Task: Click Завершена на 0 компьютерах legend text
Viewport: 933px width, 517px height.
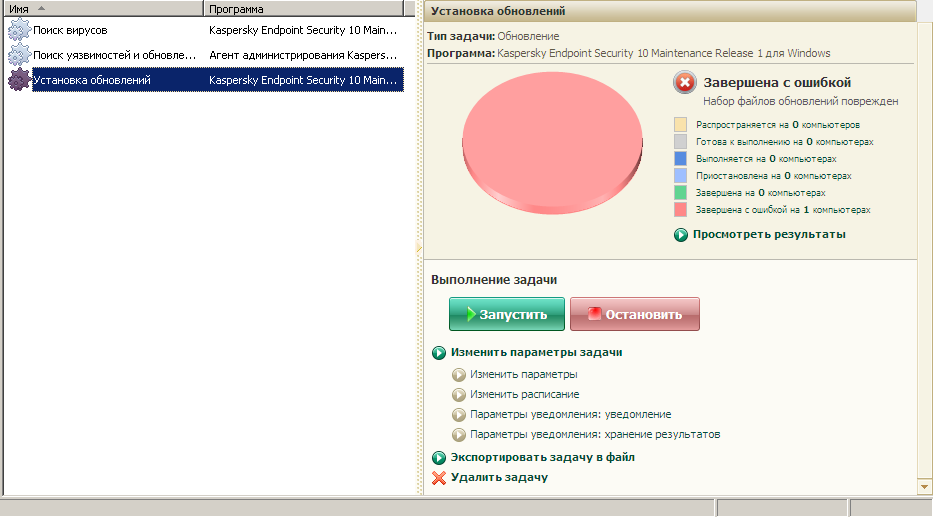Action: [x=760, y=193]
